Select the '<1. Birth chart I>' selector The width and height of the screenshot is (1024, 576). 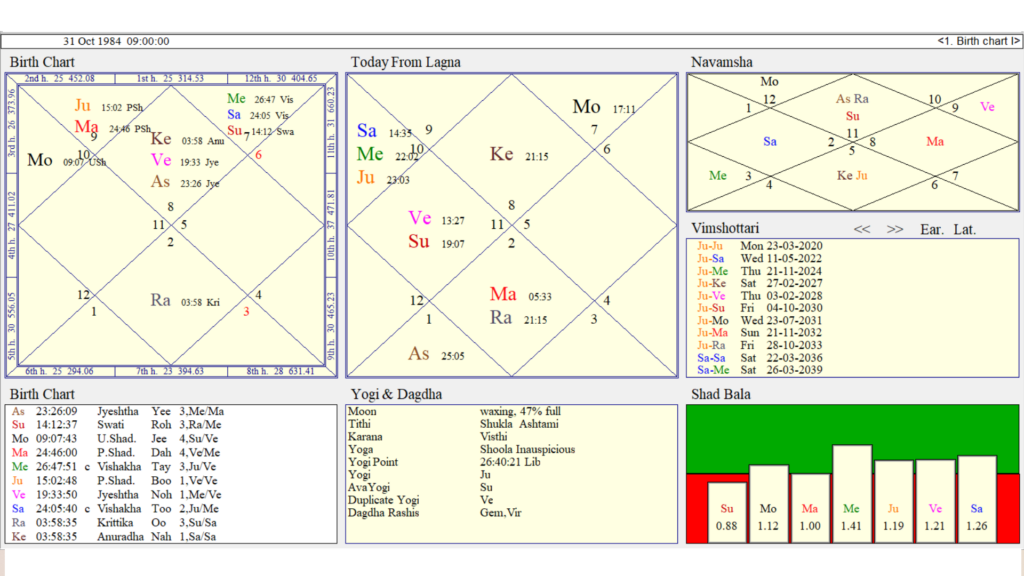pyautogui.click(x=978, y=41)
